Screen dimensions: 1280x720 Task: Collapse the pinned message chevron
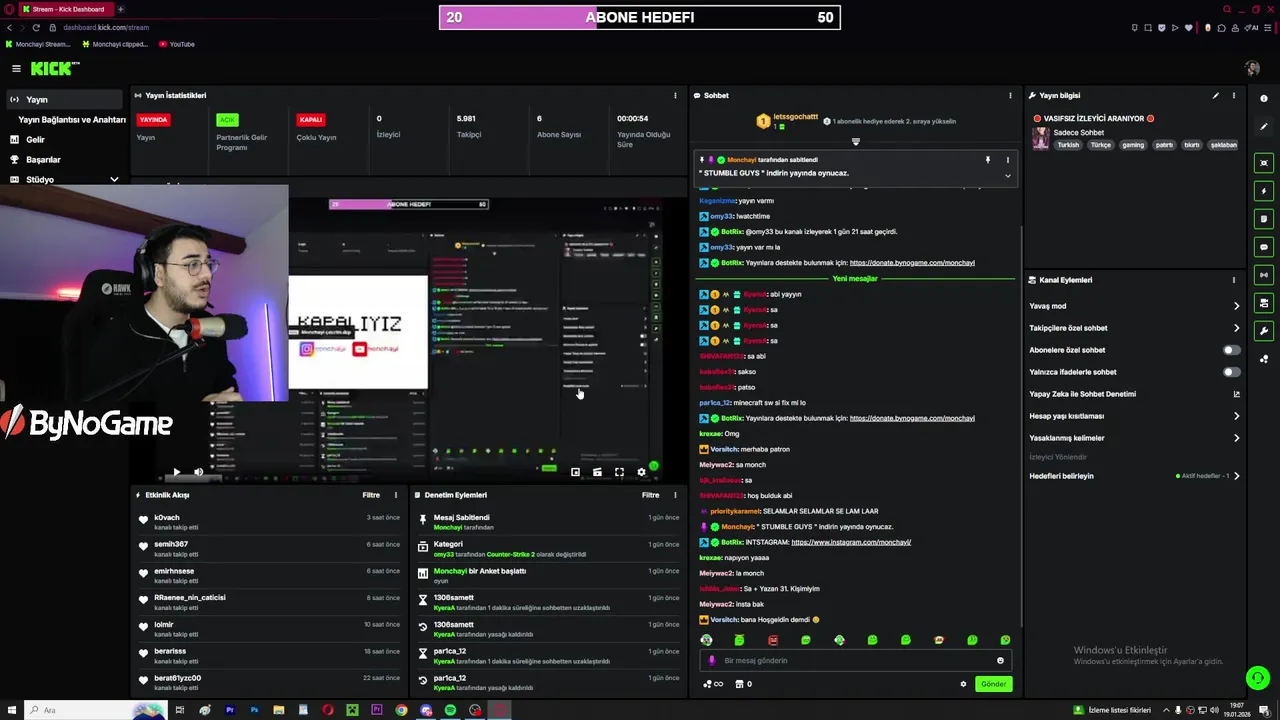click(x=1007, y=176)
